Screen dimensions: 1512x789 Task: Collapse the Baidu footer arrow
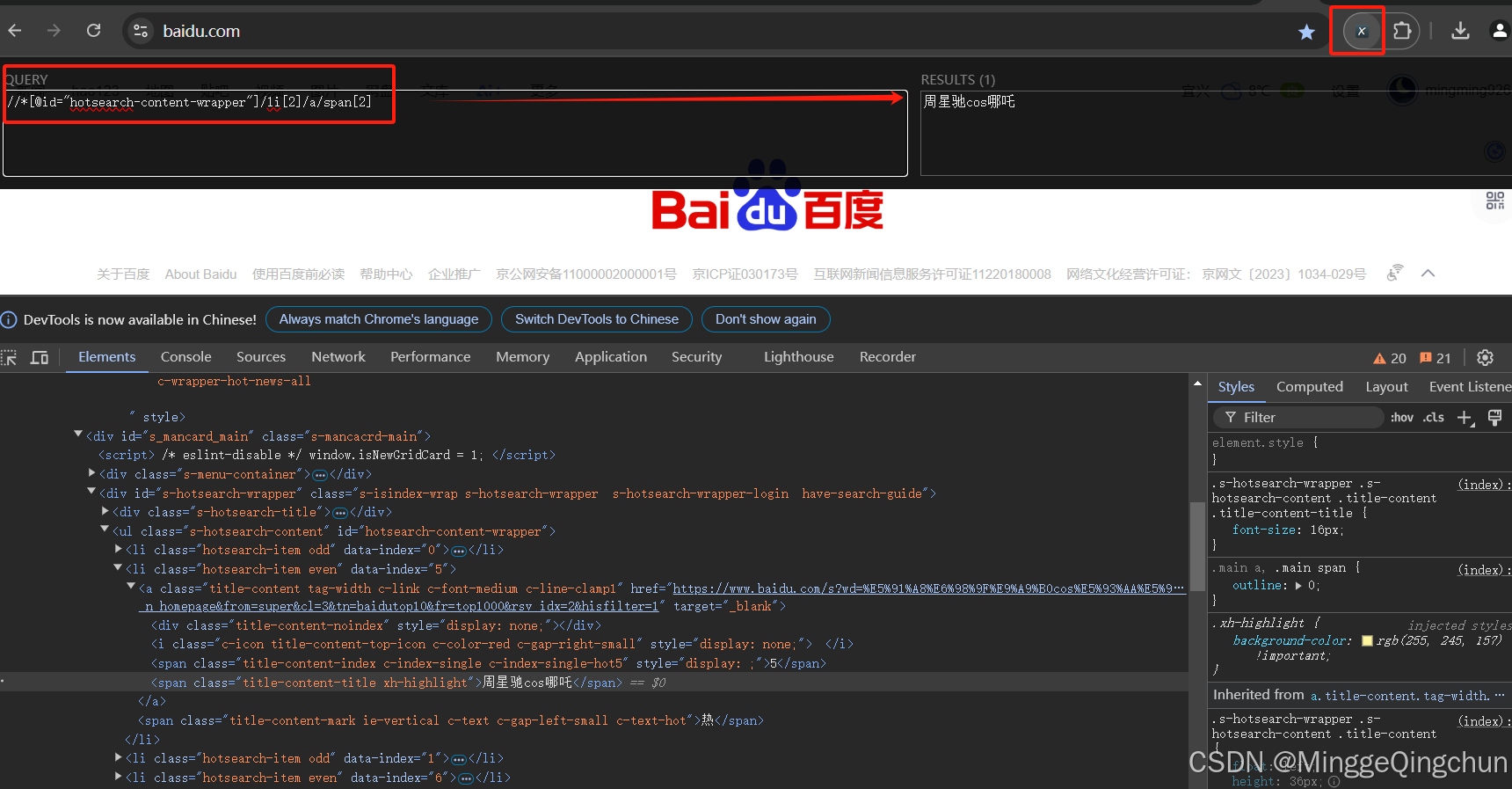click(x=1428, y=274)
